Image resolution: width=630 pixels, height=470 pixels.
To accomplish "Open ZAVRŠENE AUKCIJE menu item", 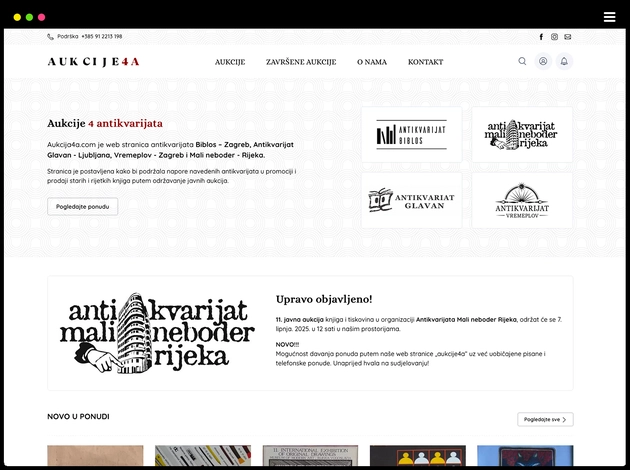I will click(x=301, y=62).
